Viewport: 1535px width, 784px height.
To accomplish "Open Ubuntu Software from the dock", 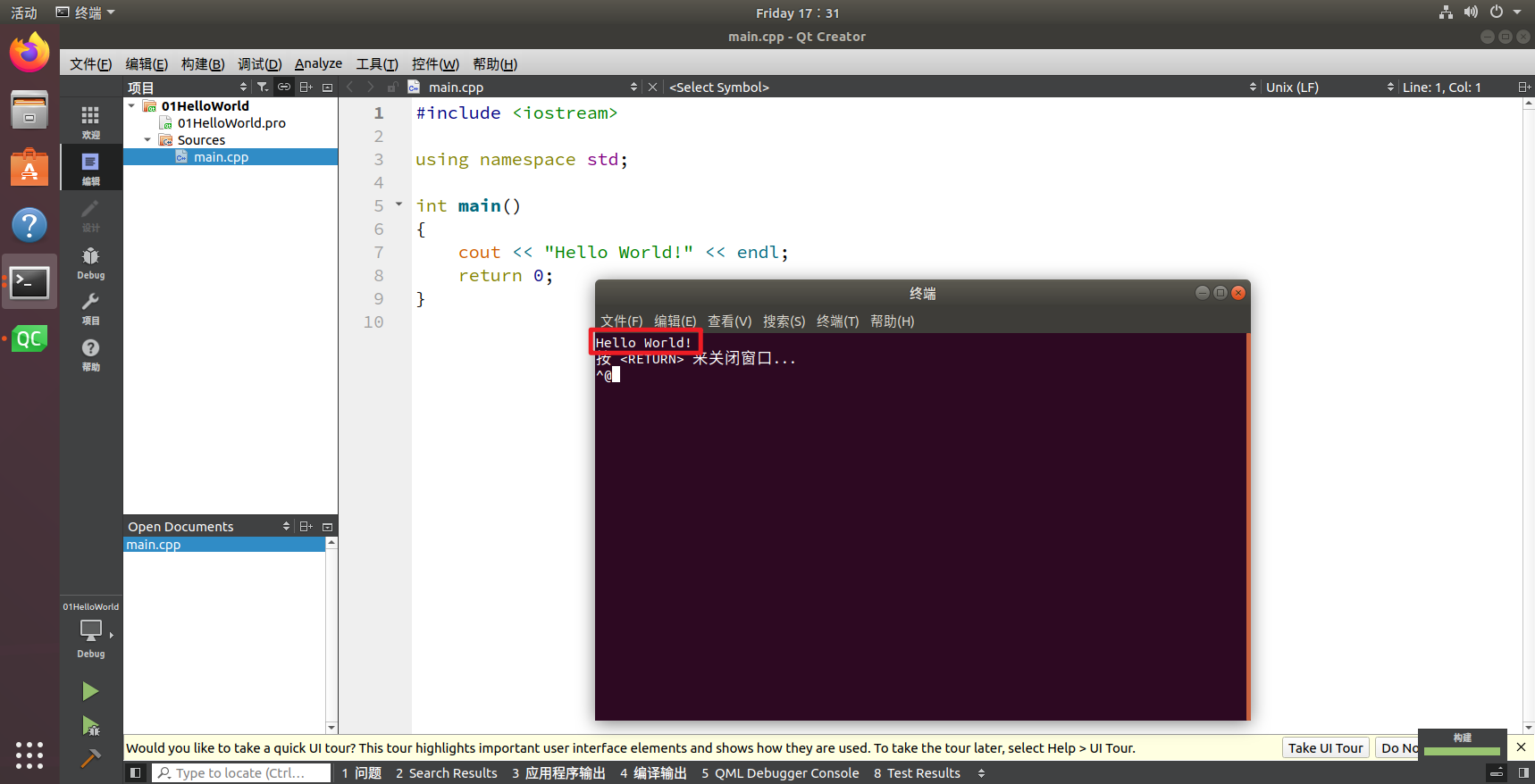I will 29,167.
